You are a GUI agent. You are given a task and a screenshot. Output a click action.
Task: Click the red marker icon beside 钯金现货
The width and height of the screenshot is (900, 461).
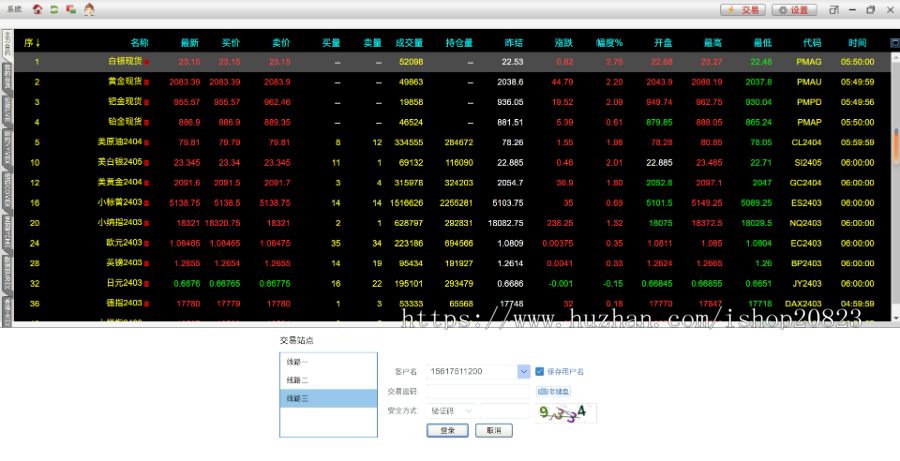(x=146, y=102)
